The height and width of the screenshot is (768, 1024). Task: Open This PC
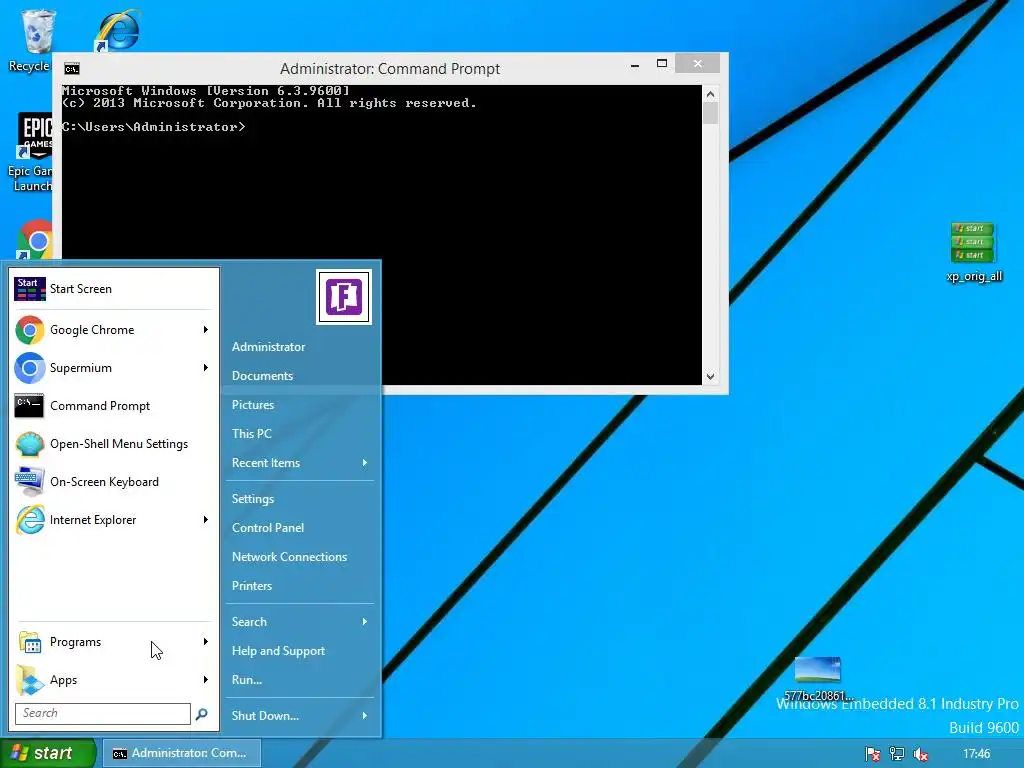pyautogui.click(x=251, y=434)
